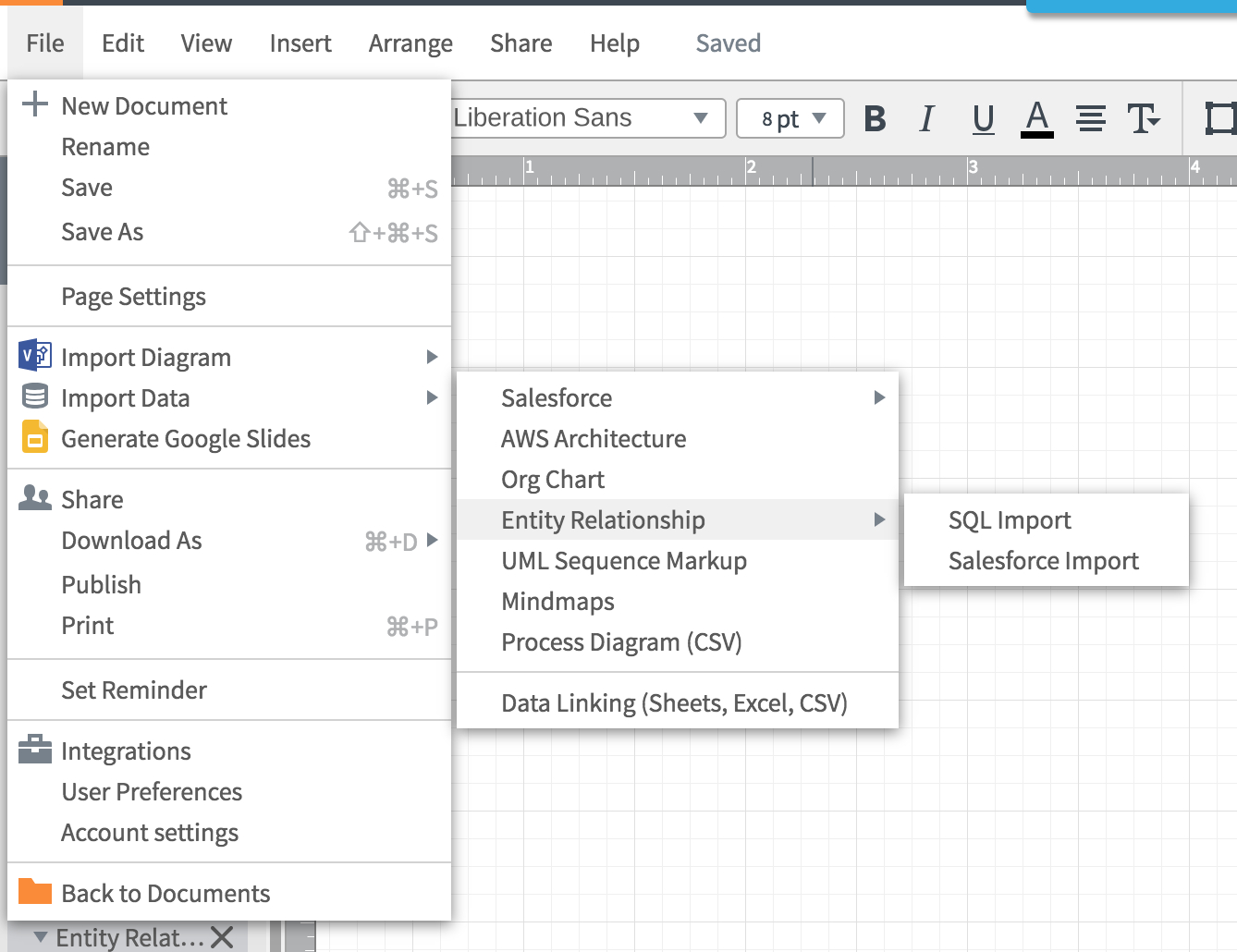Choose Salesforce Import
Viewport: 1237px width, 952px height.
pyautogui.click(x=1047, y=561)
